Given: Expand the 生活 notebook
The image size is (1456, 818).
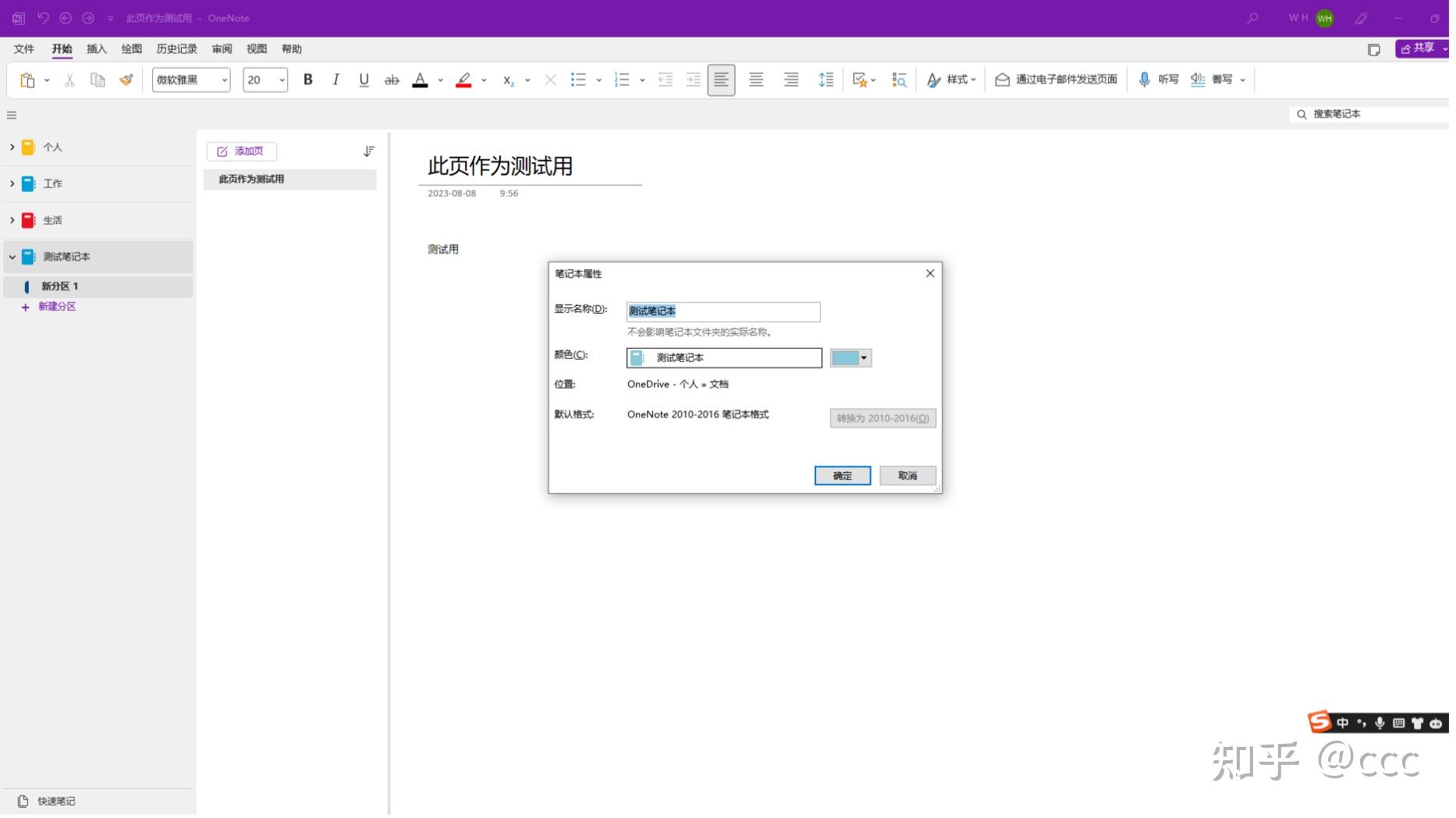Looking at the screenshot, I should 12,220.
